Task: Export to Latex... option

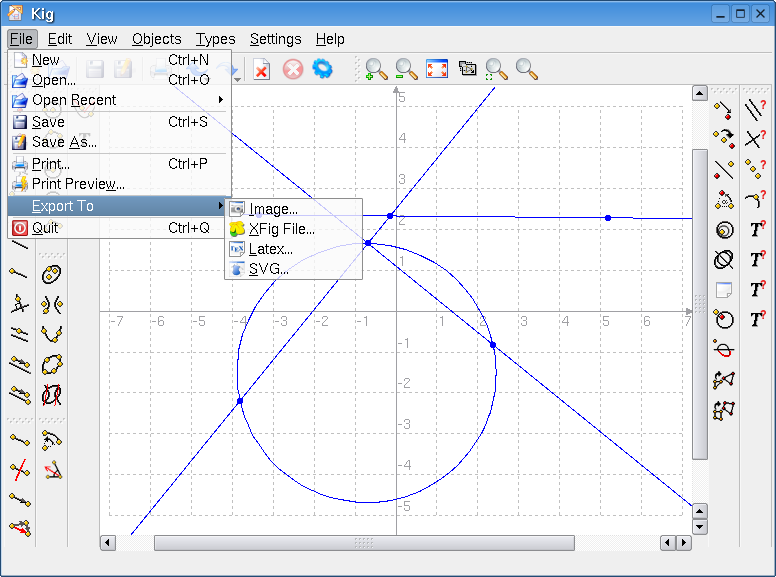Action: pos(293,249)
